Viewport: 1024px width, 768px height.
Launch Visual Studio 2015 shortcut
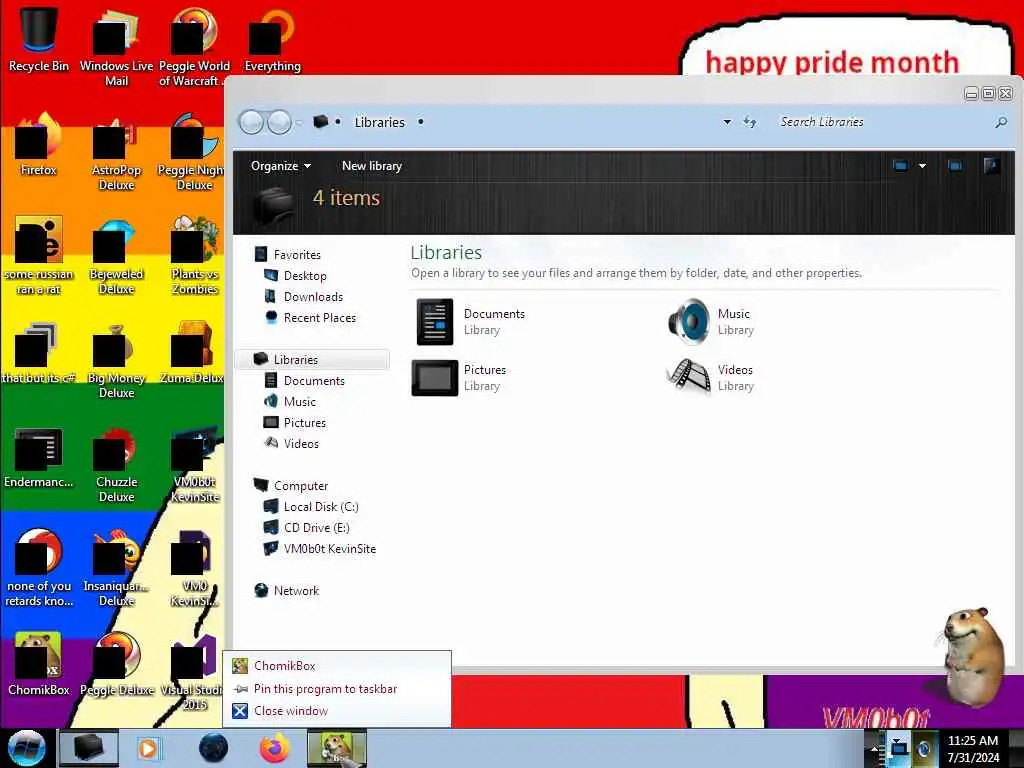click(x=194, y=671)
